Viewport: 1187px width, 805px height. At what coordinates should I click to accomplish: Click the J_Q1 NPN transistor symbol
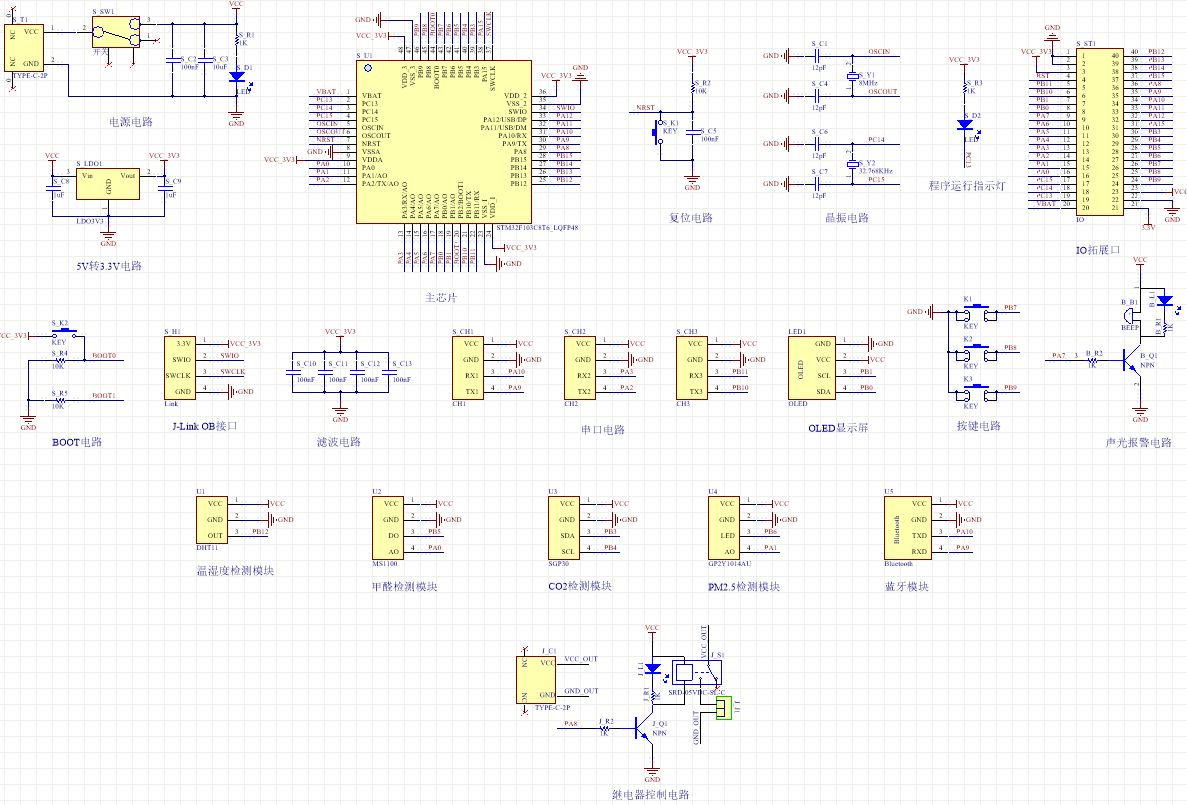point(645,729)
